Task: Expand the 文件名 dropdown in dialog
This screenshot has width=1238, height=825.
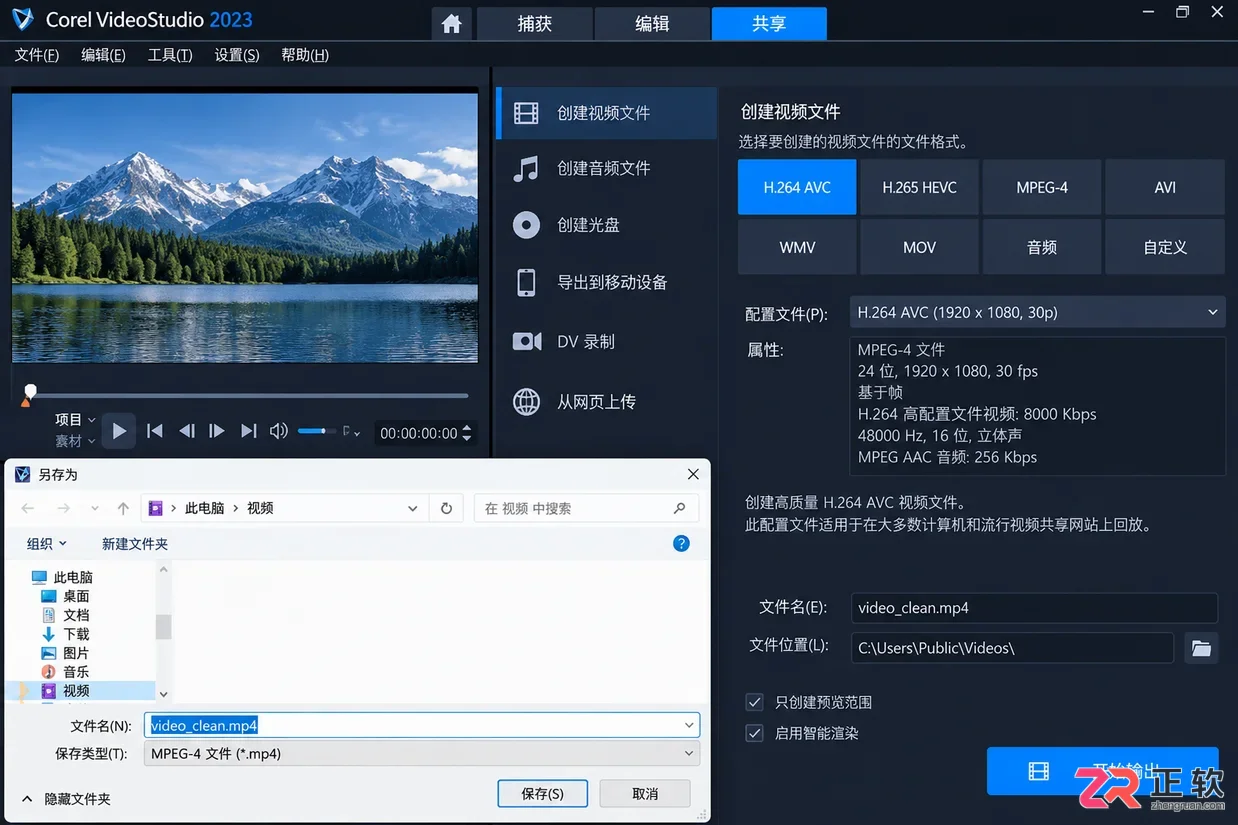Action: 689,725
